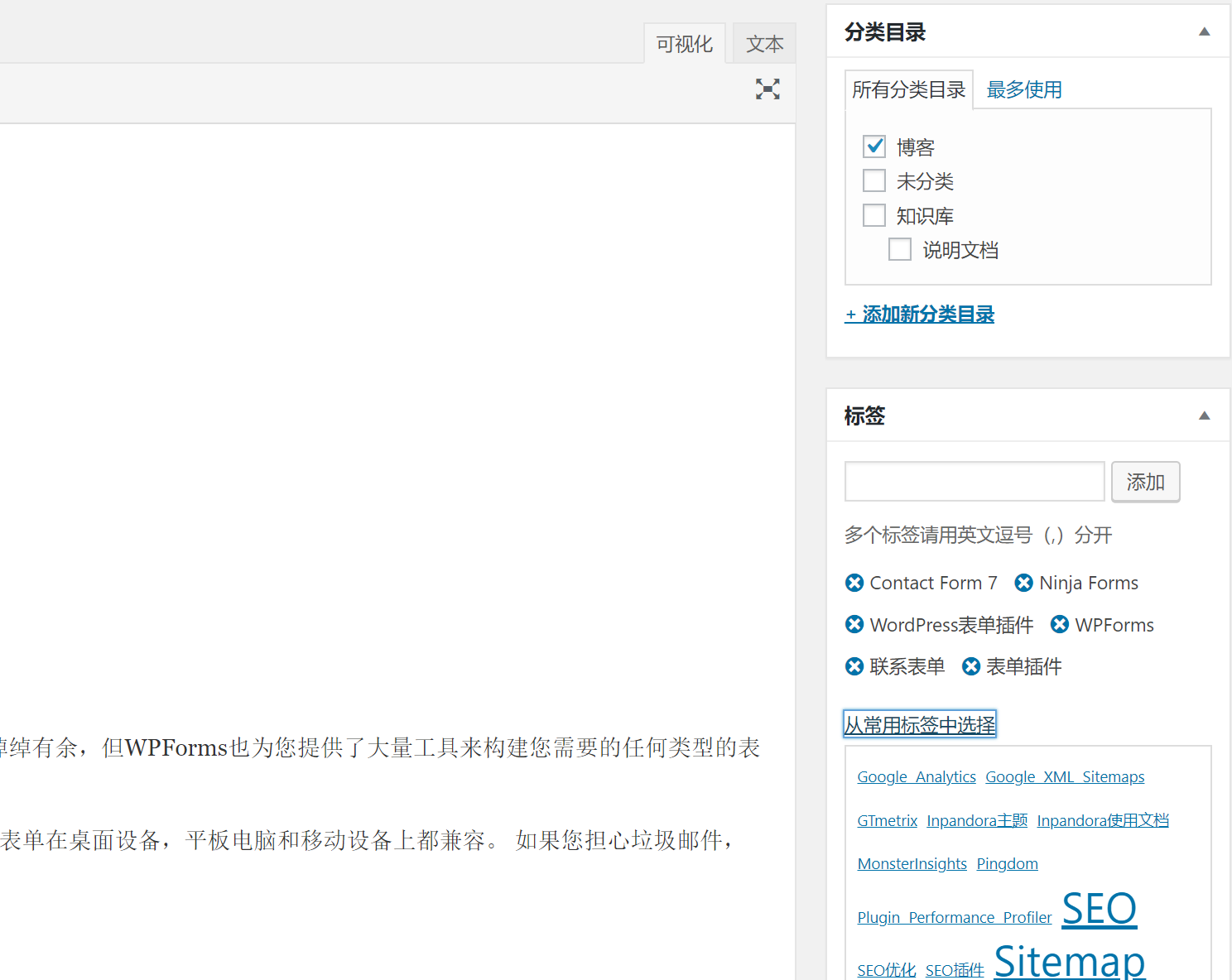Switch to the 最多使用 categories tab

pos(1024,89)
